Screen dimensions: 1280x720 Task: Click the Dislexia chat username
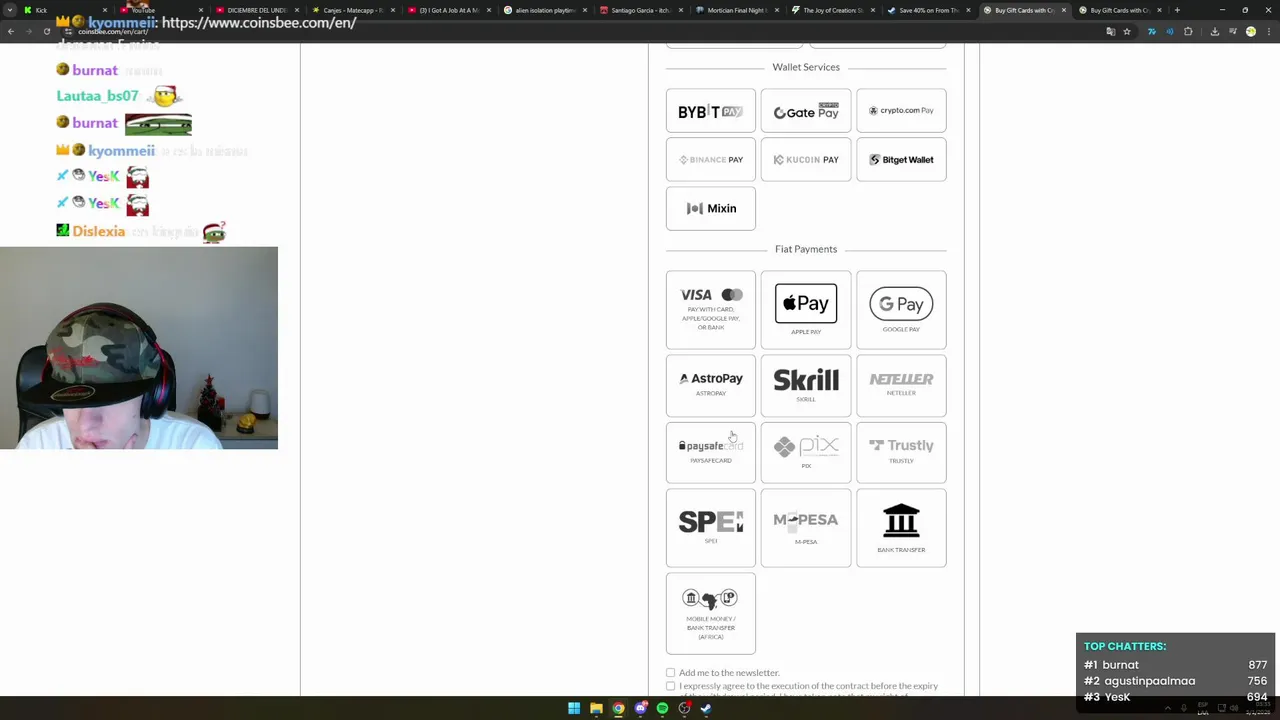(x=98, y=231)
